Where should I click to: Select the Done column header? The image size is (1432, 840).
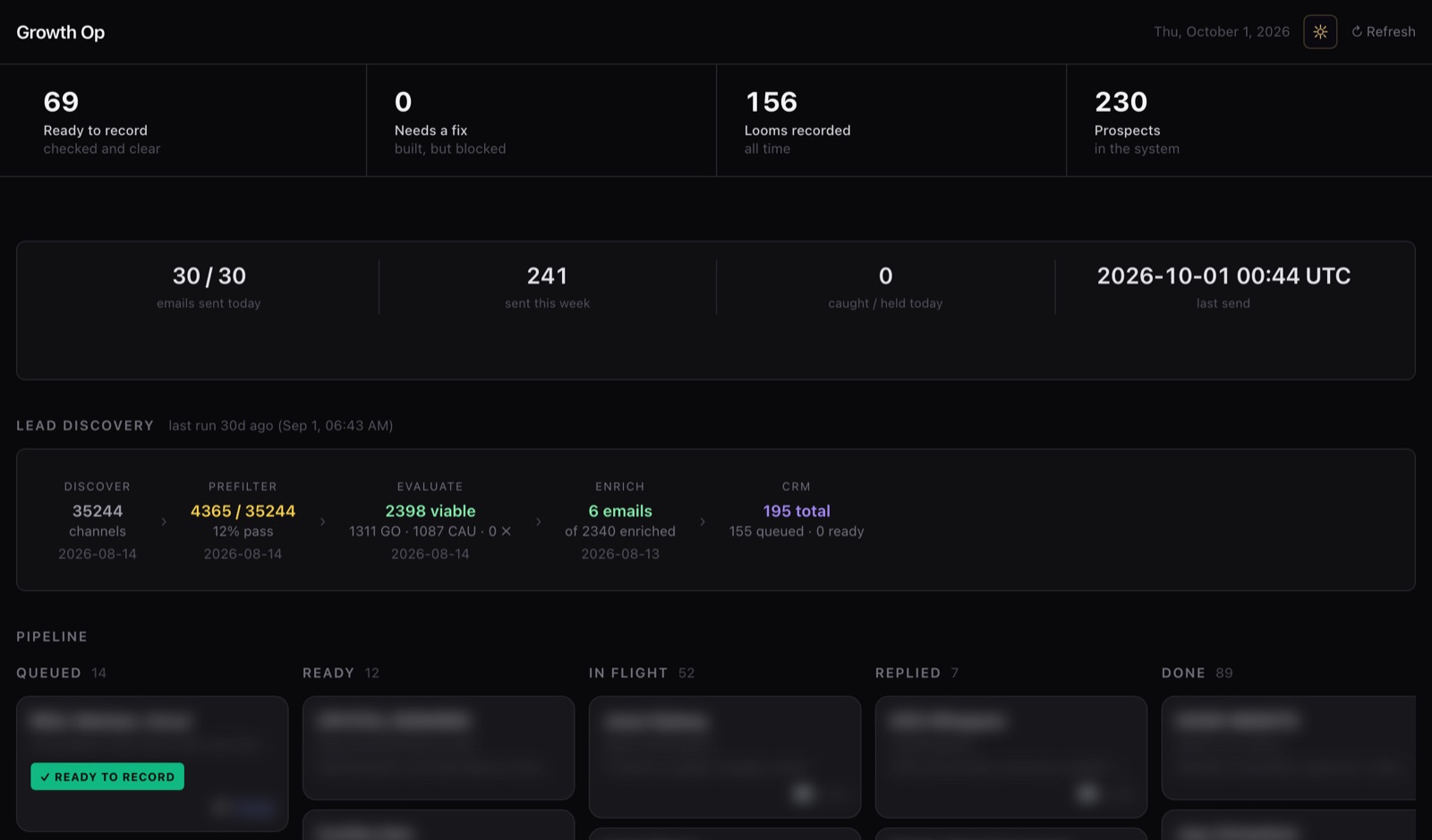point(1198,673)
